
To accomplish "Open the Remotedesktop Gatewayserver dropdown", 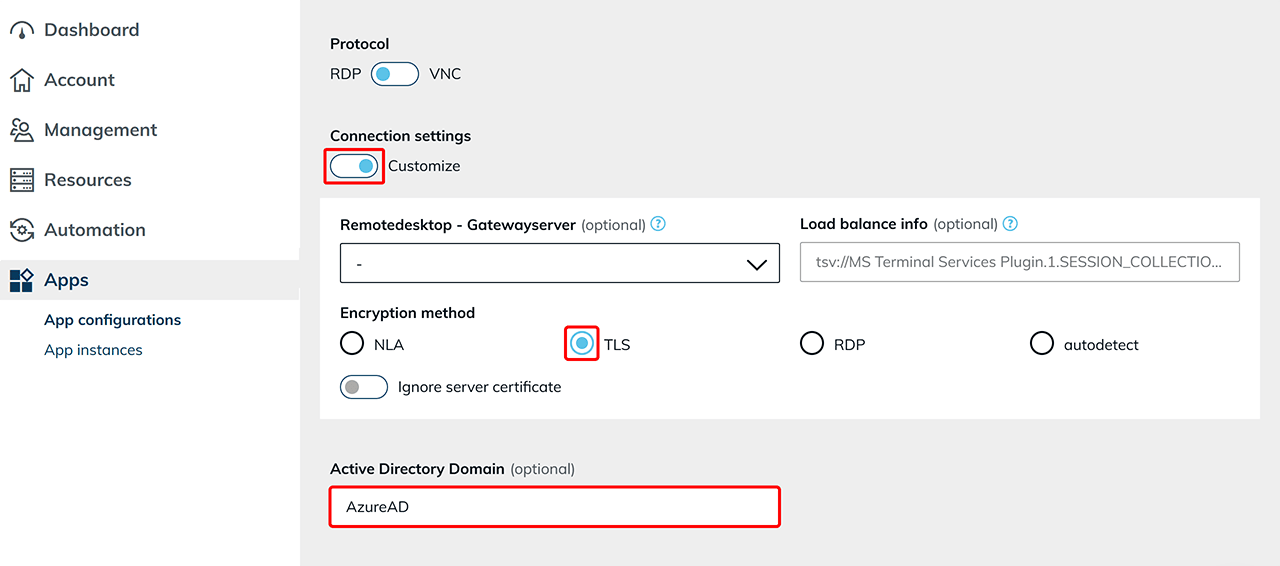I will pos(559,264).
